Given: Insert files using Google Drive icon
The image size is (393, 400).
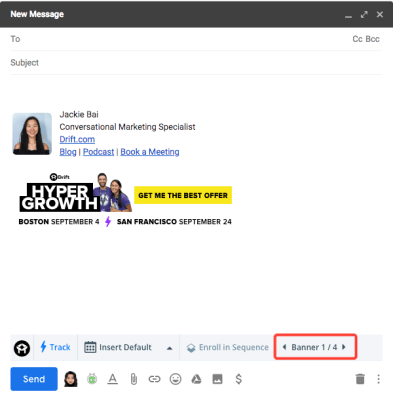Looking at the screenshot, I should point(196,379).
